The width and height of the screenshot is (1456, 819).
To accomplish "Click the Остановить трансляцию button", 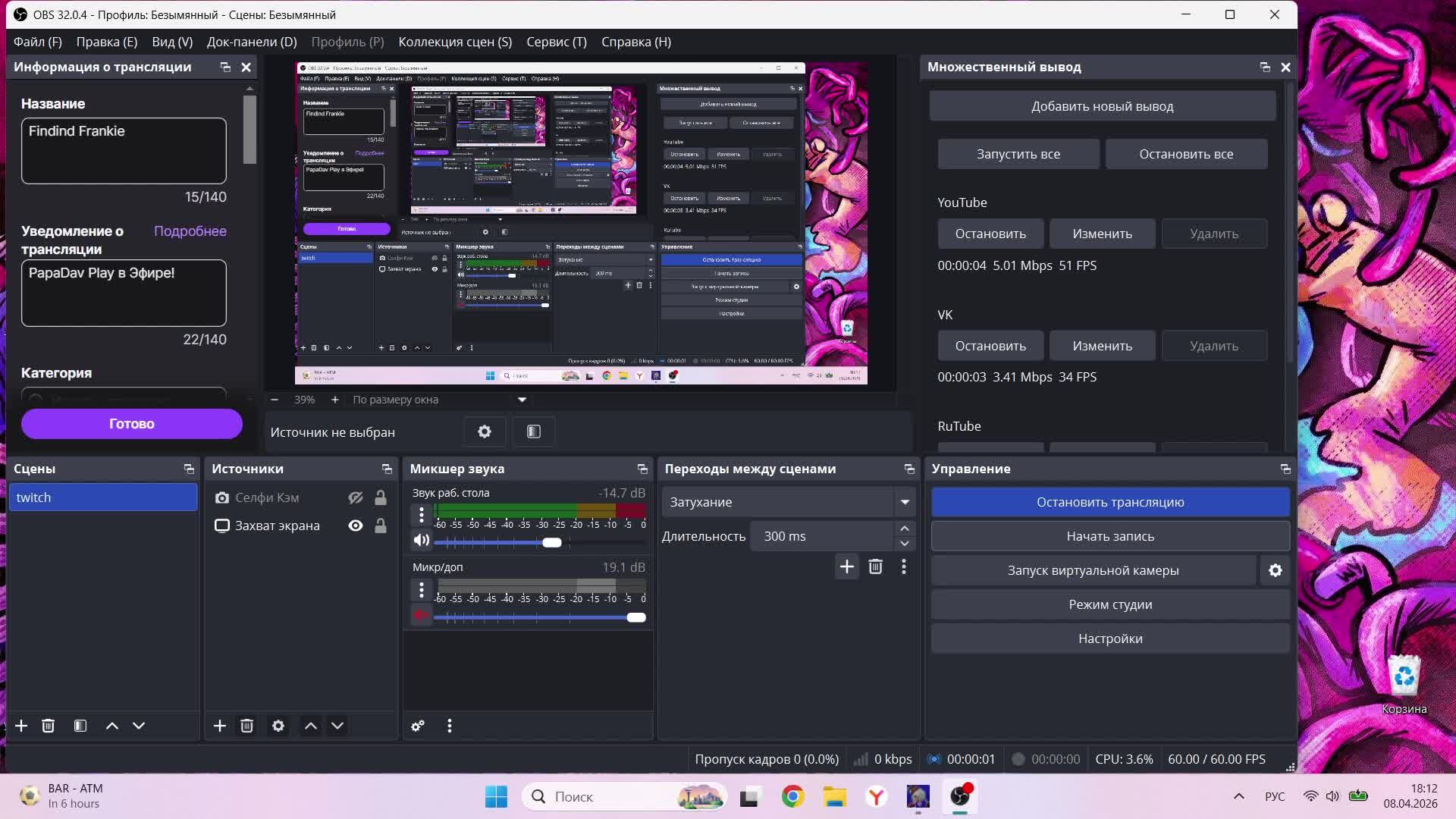I will click(1109, 502).
